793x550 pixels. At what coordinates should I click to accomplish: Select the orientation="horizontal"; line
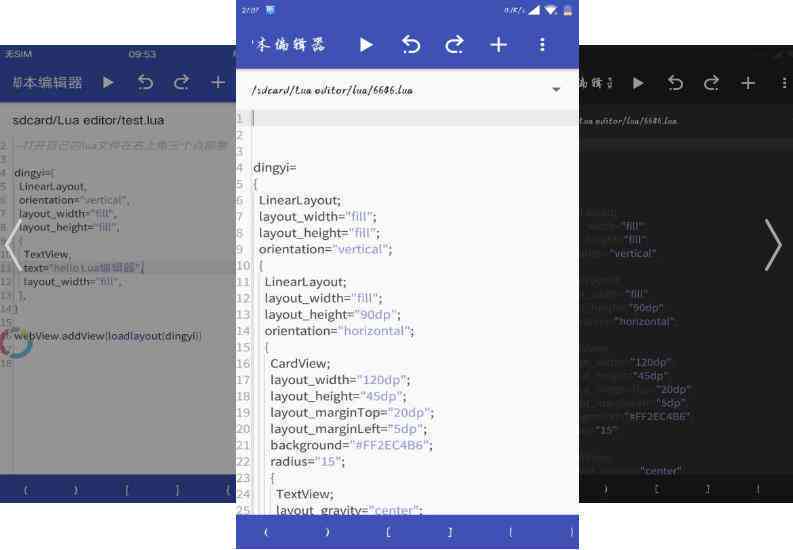339,331
